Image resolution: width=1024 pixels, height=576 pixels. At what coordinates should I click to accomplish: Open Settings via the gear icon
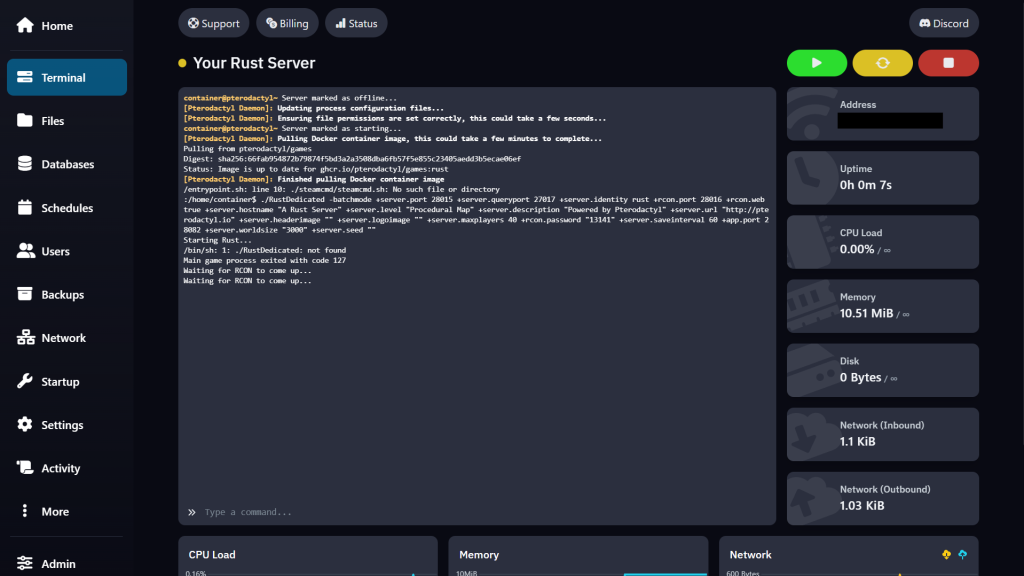pyautogui.click(x=25, y=425)
